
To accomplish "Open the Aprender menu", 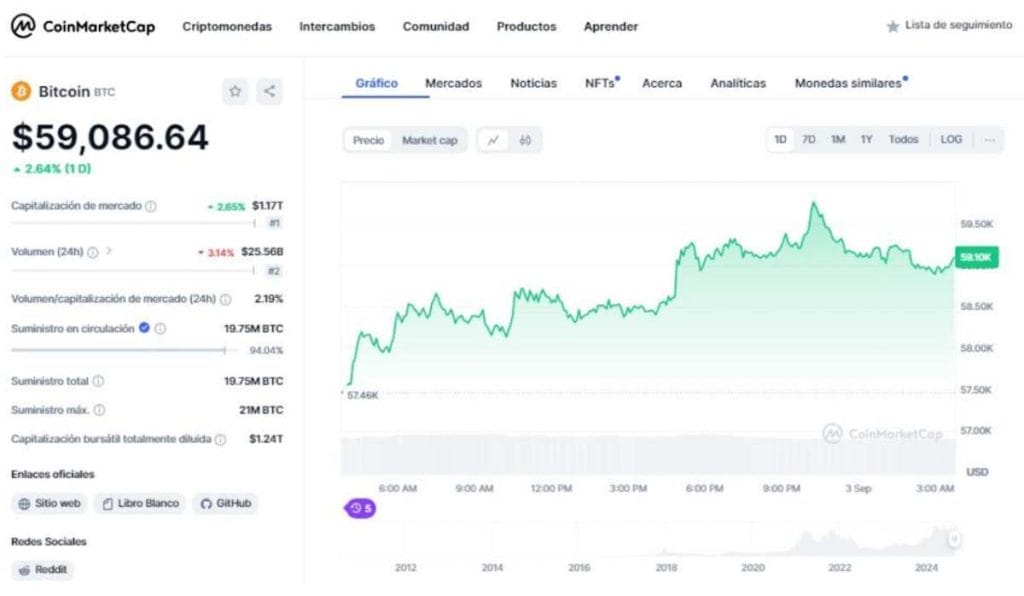I will 611,27.
